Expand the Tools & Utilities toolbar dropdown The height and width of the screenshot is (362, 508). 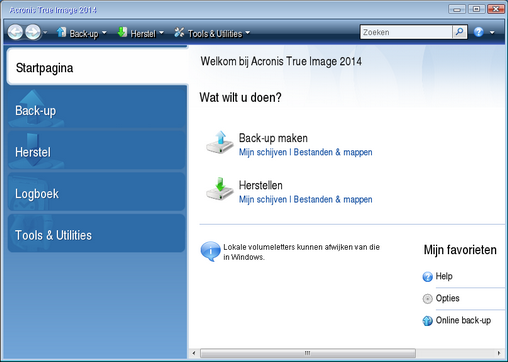(x=248, y=33)
